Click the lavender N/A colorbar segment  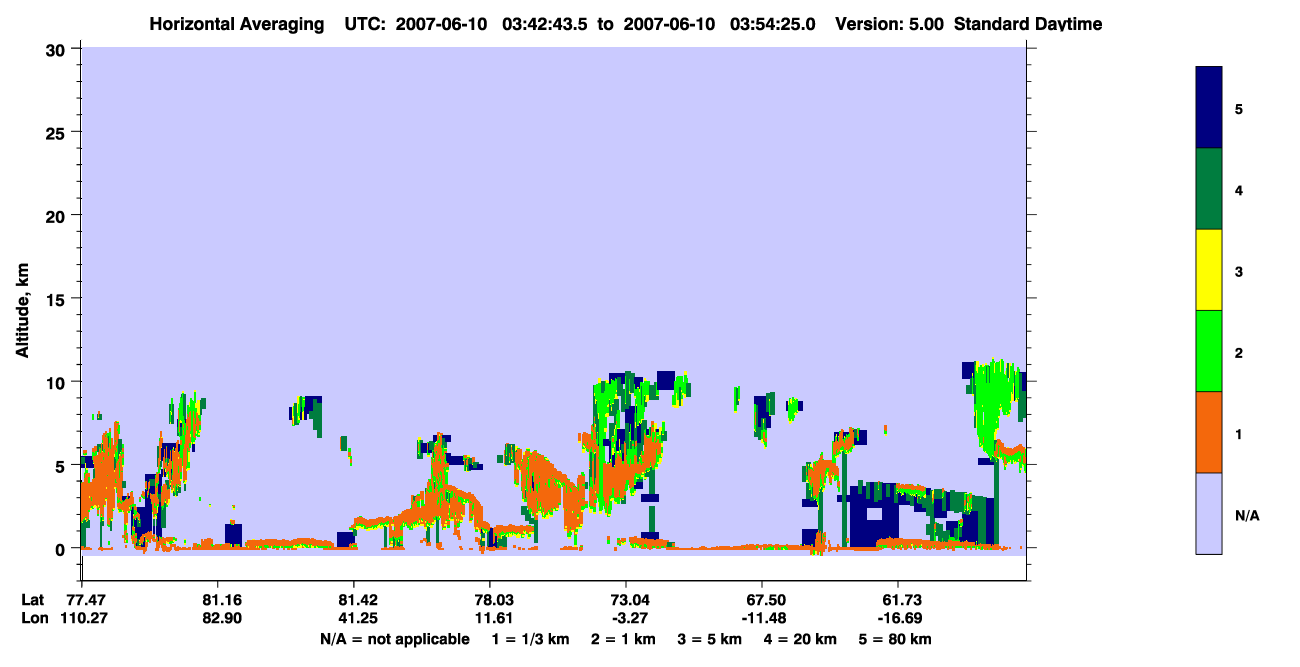[1209, 513]
